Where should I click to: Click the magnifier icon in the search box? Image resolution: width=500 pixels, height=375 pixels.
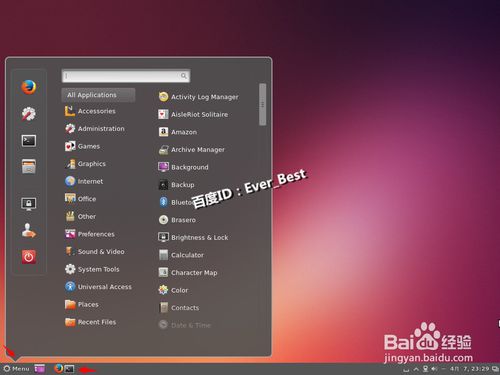click(x=184, y=76)
